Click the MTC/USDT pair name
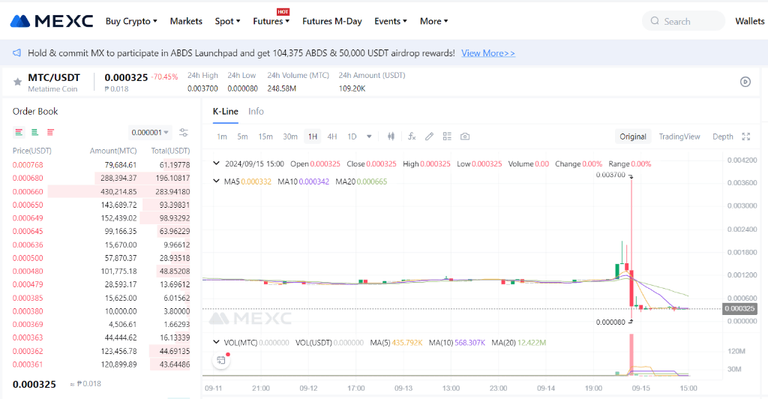The height and width of the screenshot is (399, 768). 54,77
